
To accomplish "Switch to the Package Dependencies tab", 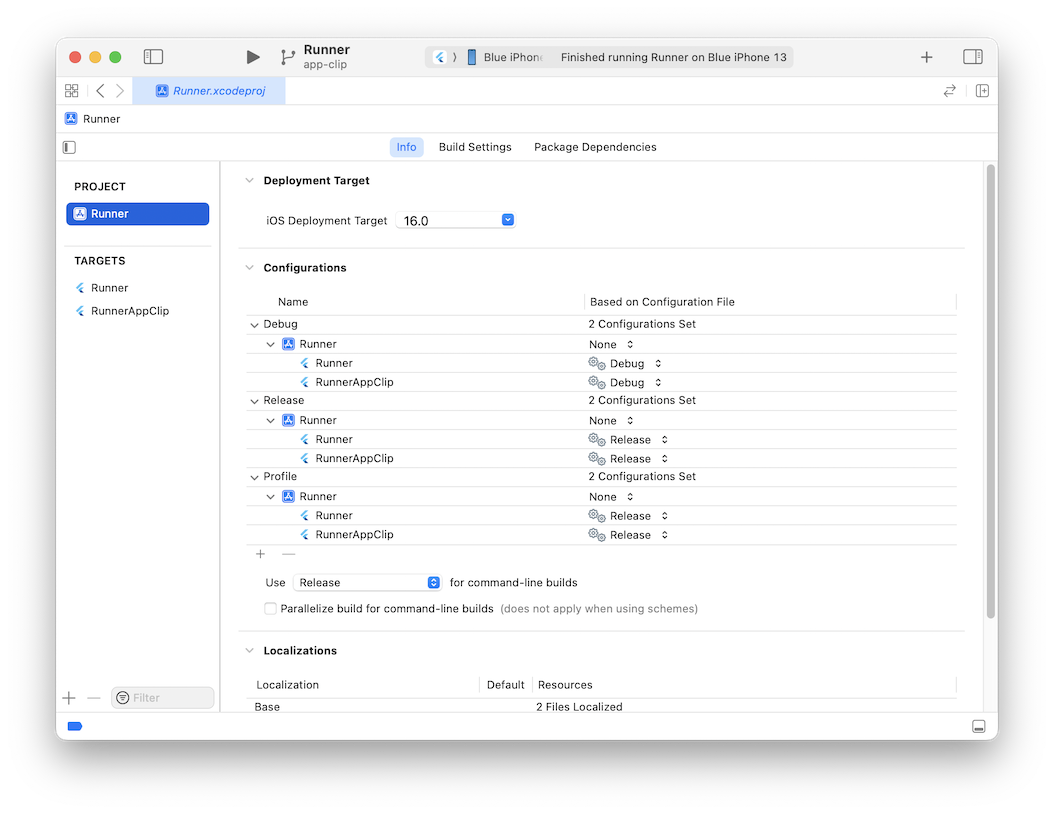I will [x=595, y=147].
